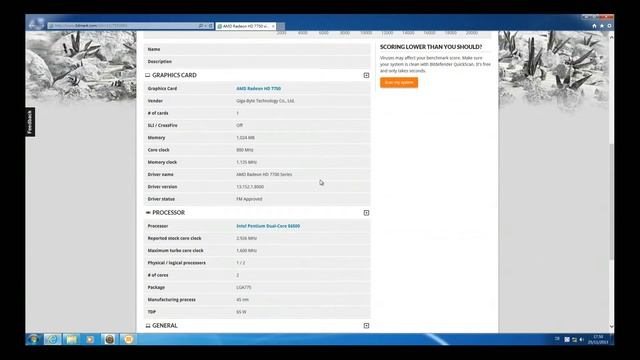The image size is (640, 360).
Task: Click the 1,024 MB memory value
Action: pyautogui.click(x=245, y=138)
